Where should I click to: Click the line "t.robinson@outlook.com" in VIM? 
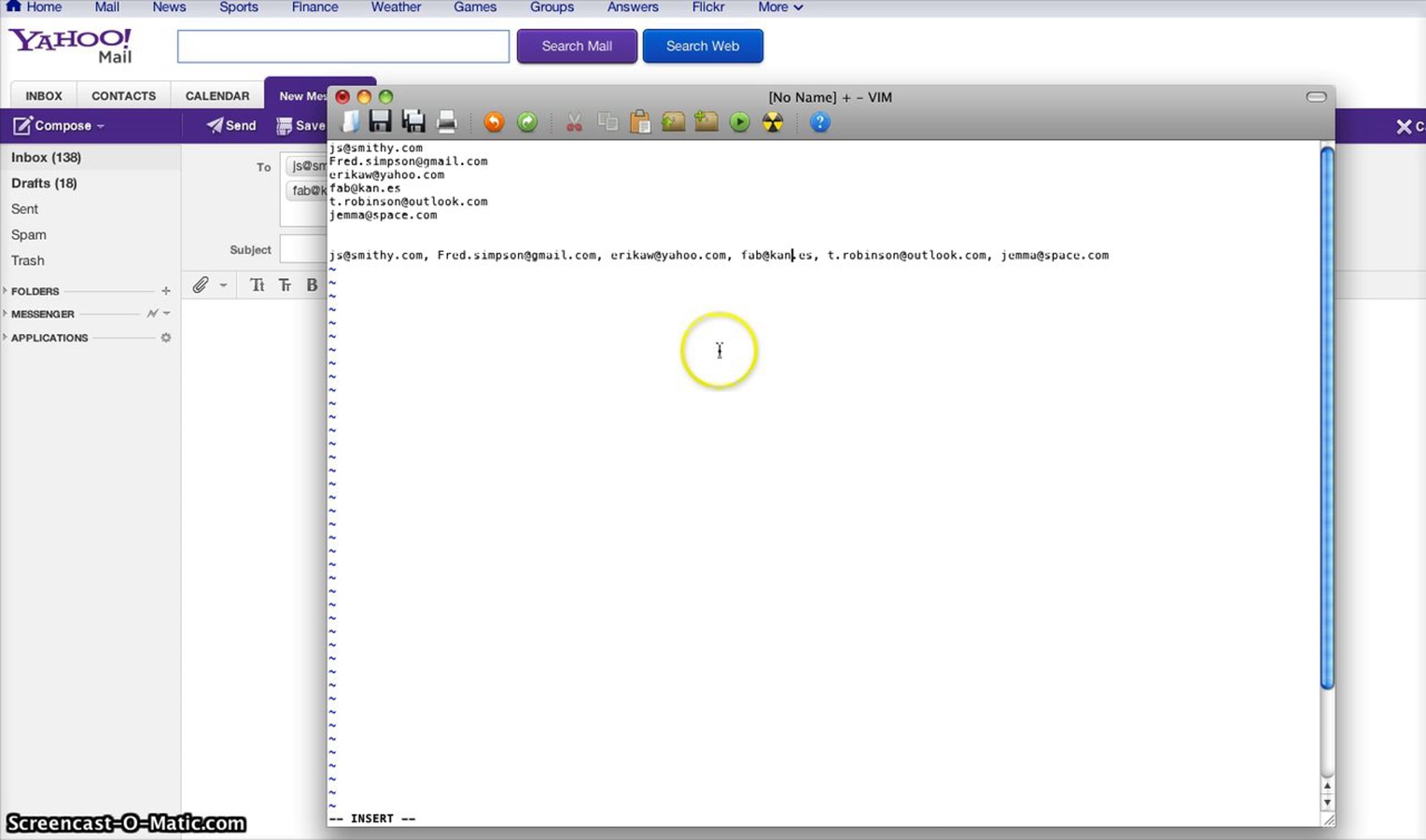click(x=409, y=201)
